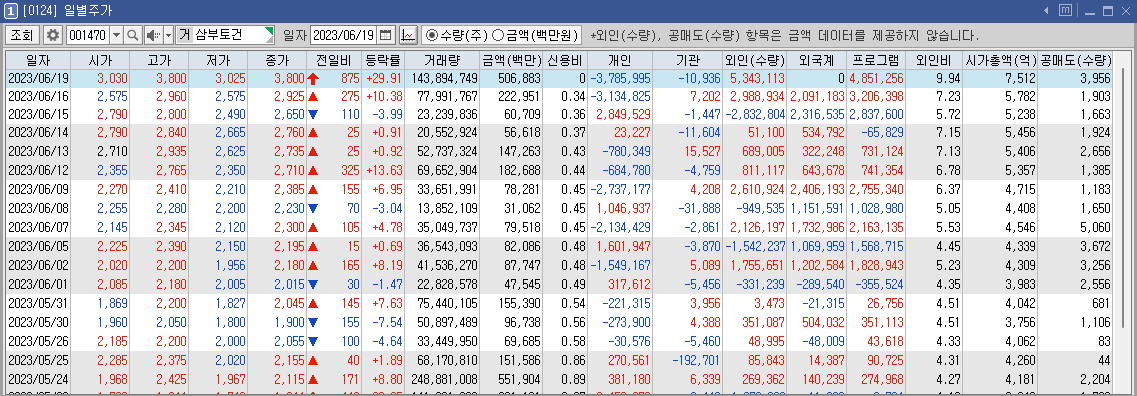
Task: Click volume value 143,894,749
Action: point(444,78)
